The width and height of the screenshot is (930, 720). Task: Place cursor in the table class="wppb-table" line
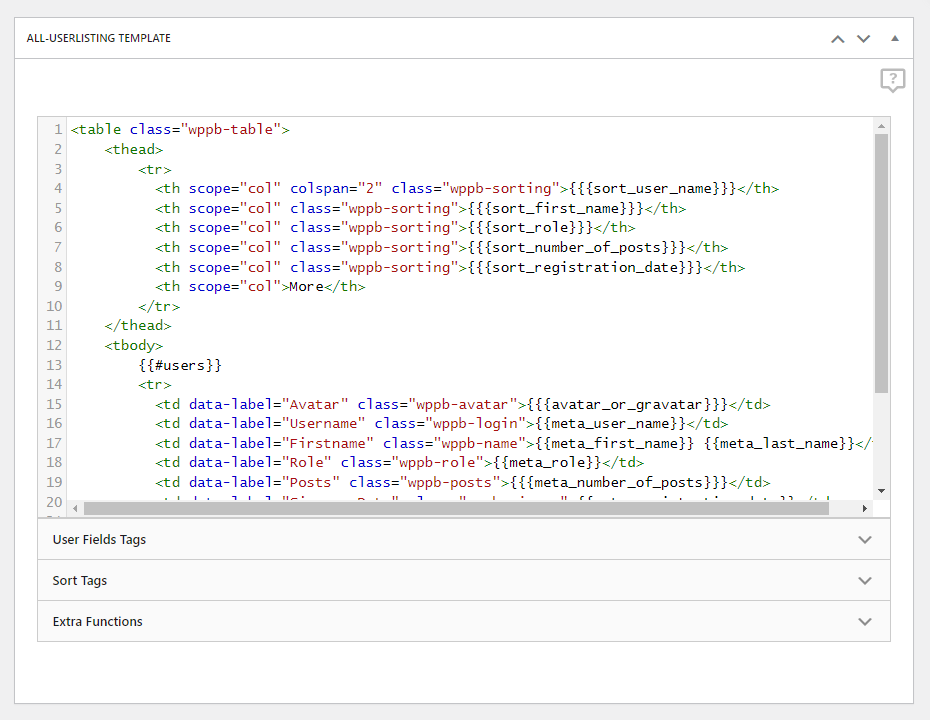pyautogui.click(x=180, y=129)
